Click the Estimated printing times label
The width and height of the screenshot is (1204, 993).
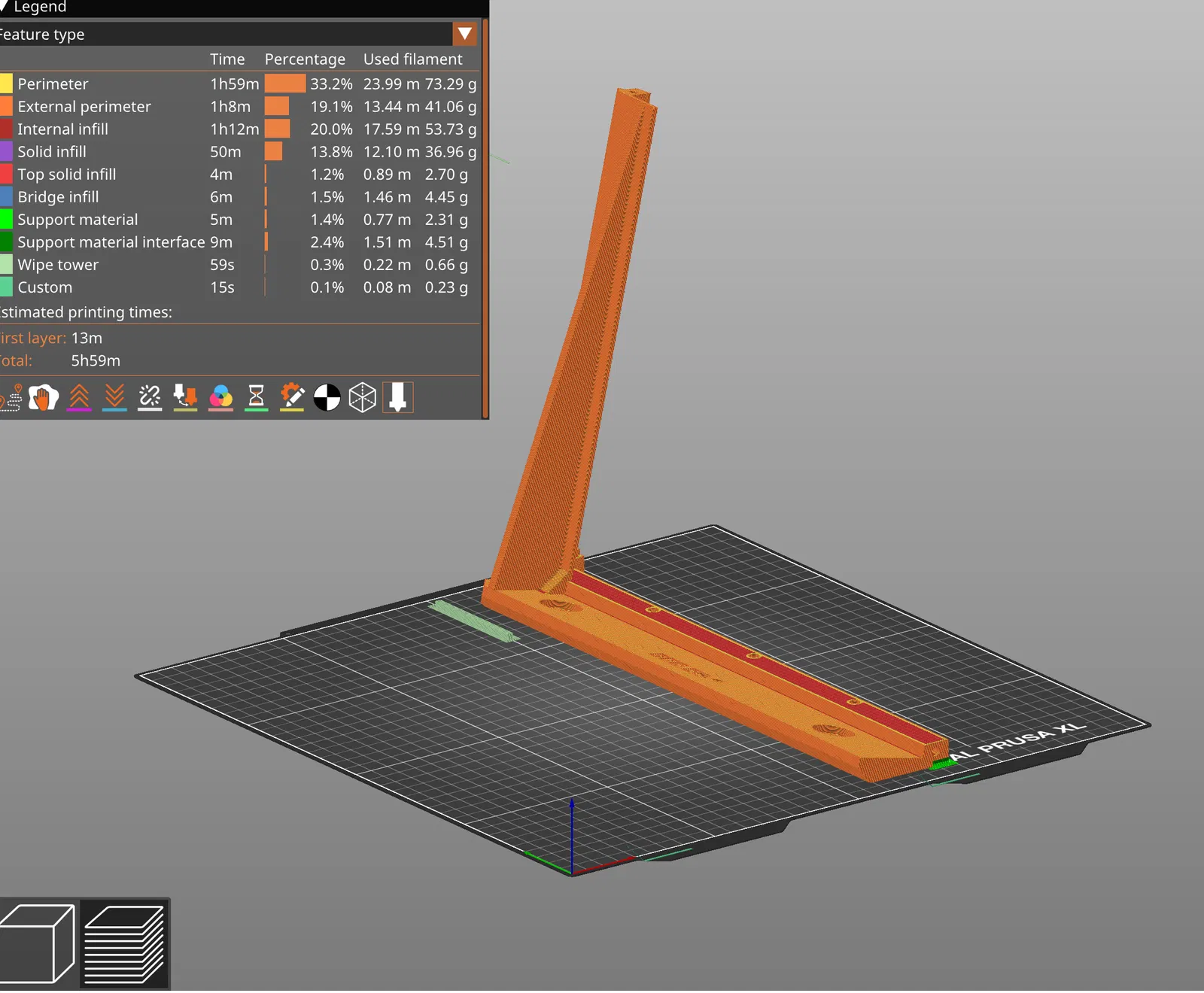[86, 311]
